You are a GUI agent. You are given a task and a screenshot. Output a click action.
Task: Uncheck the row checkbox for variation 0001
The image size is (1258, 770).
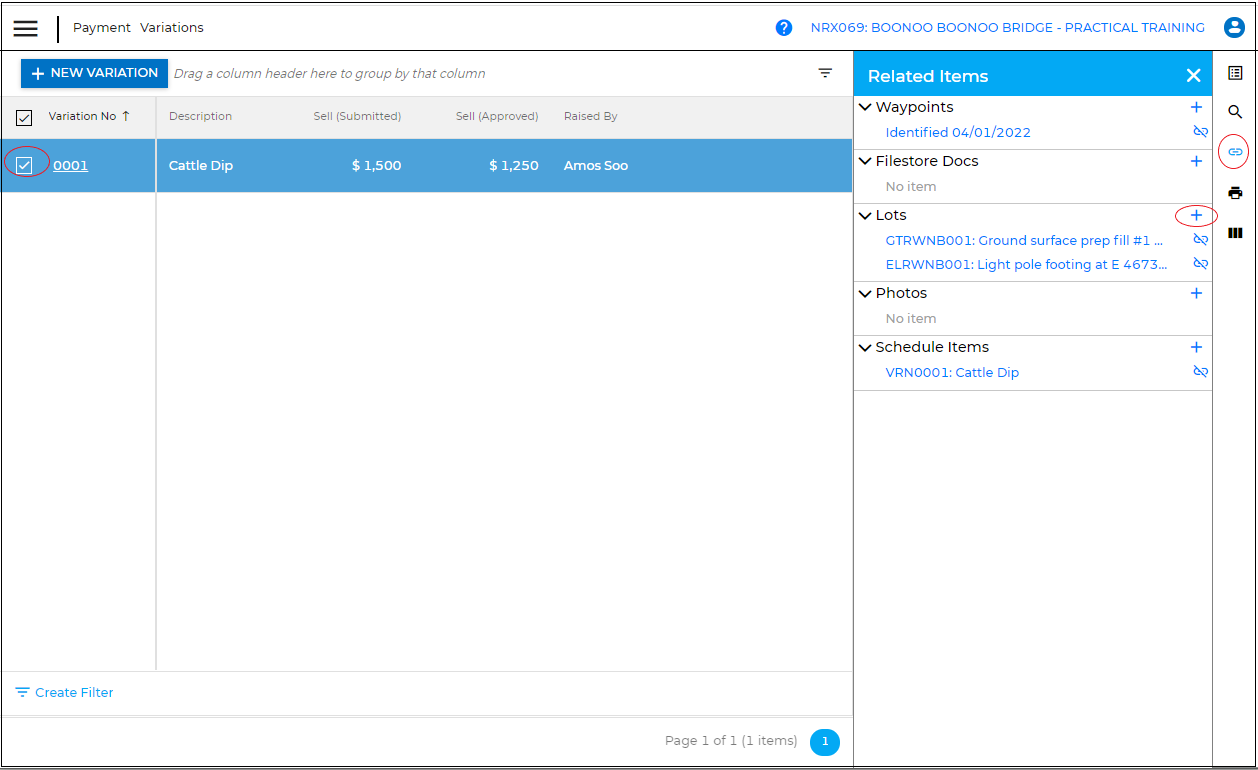[x=25, y=165]
